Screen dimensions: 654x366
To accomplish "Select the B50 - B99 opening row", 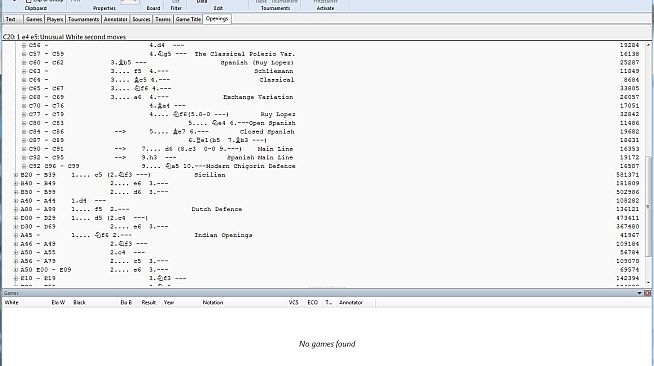I will pyautogui.click(x=330, y=192).
